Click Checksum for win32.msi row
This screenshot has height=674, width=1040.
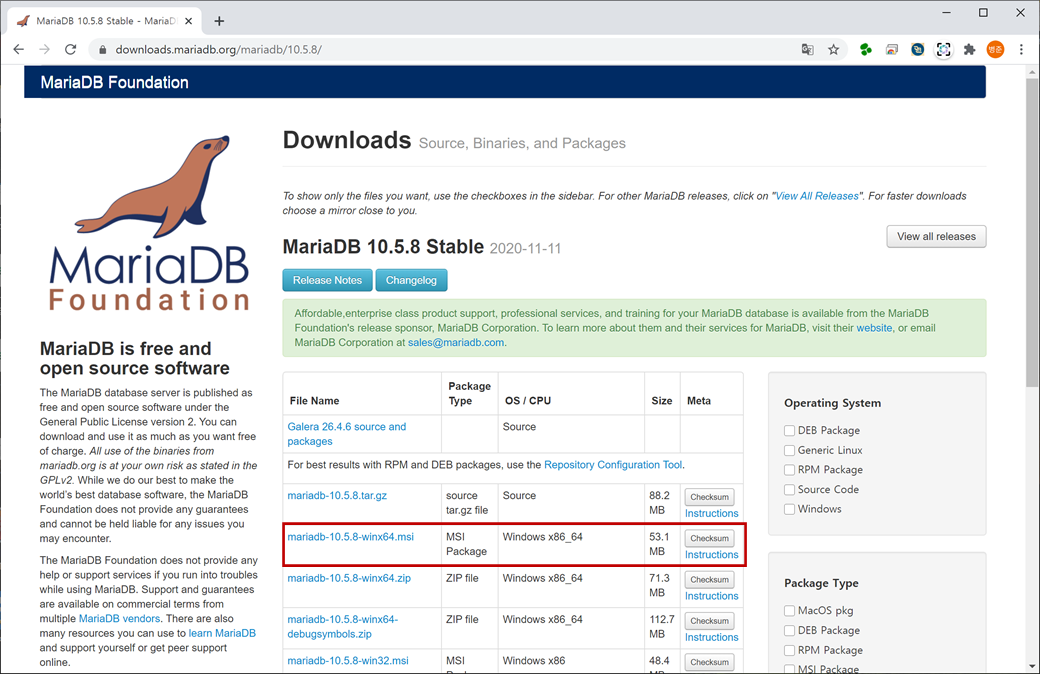709,662
